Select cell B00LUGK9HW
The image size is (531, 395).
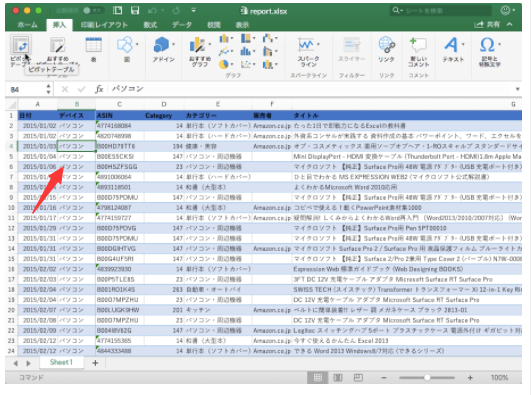[x=120, y=310]
